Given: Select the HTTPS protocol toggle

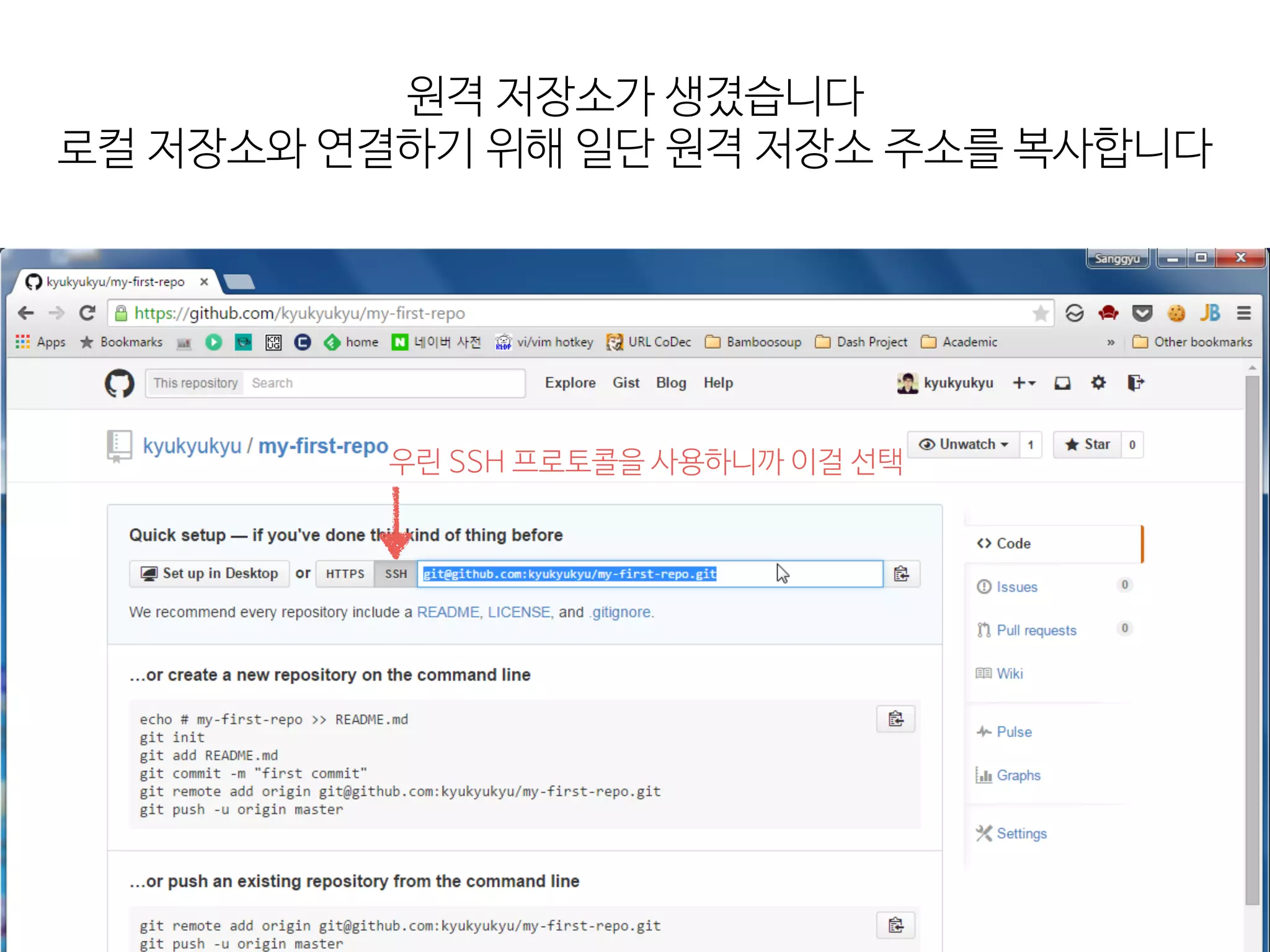Looking at the screenshot, I should coord(345,574).
